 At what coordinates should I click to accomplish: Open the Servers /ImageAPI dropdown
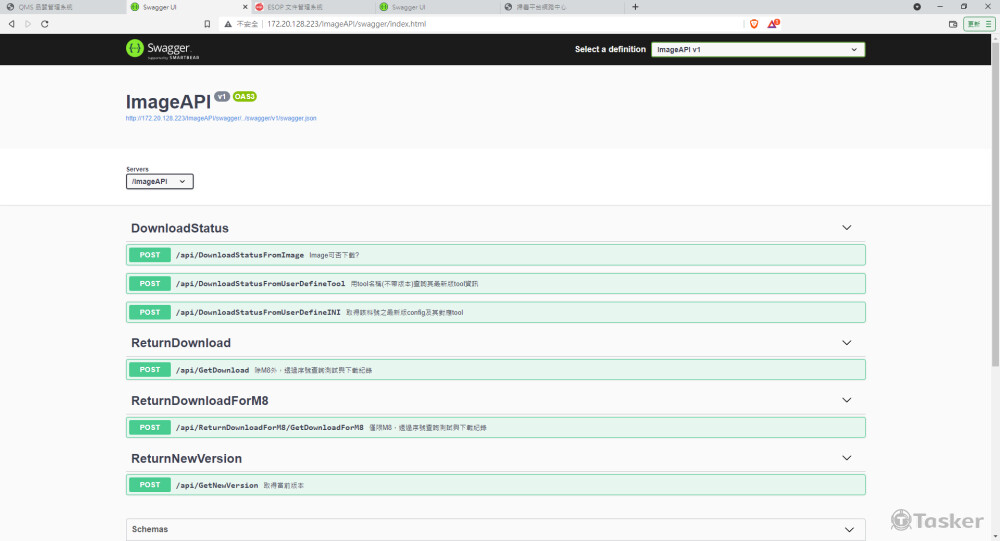(x=159, y=181)
